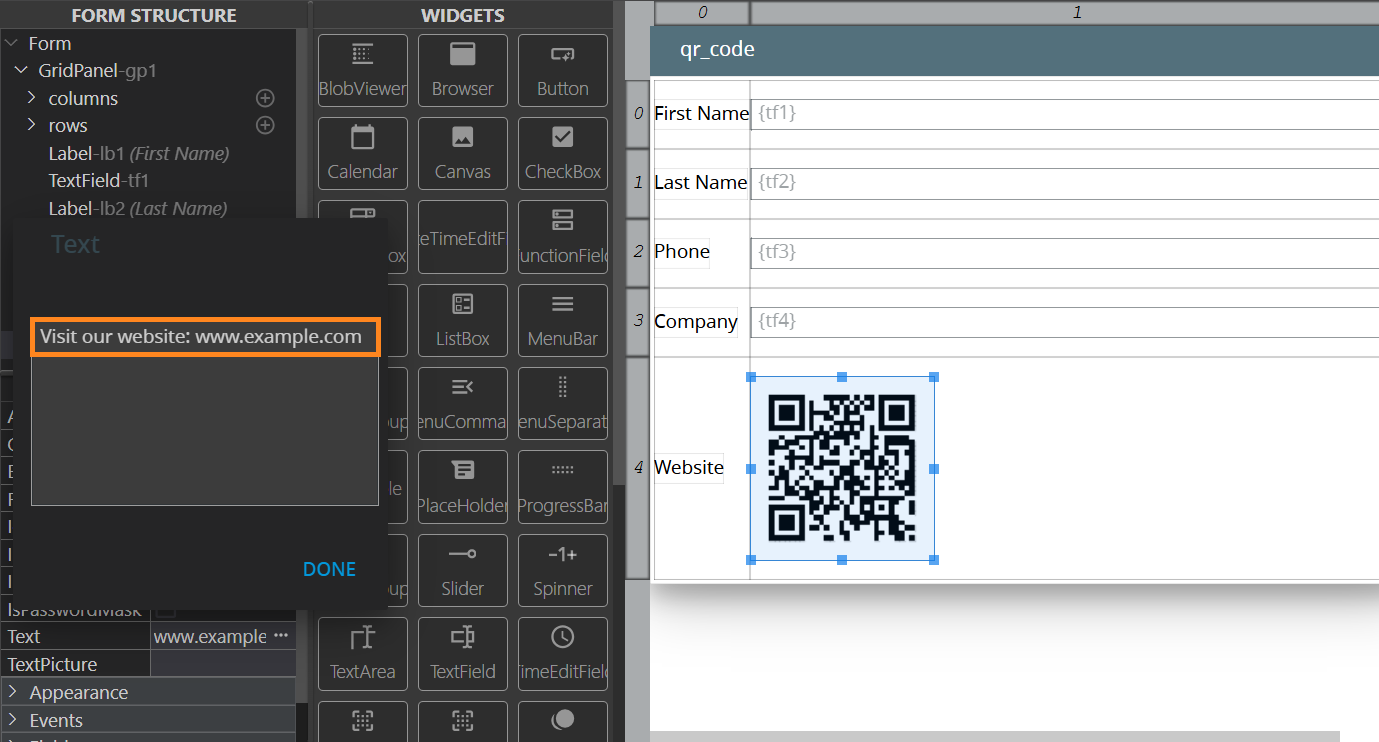Choose the Spinner widget
The width and height of the screenshot is (1379, 742).
(562, 571)
